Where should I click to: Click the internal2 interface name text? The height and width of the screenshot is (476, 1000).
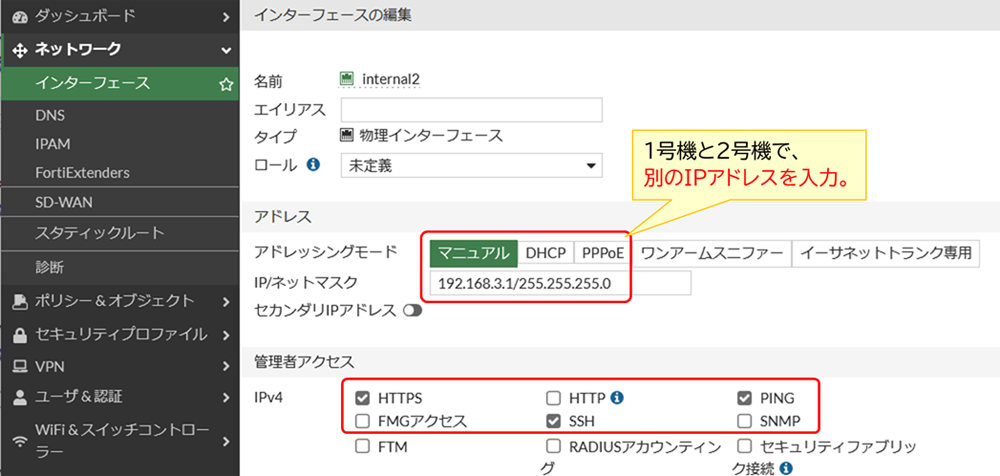coord(391,79)
